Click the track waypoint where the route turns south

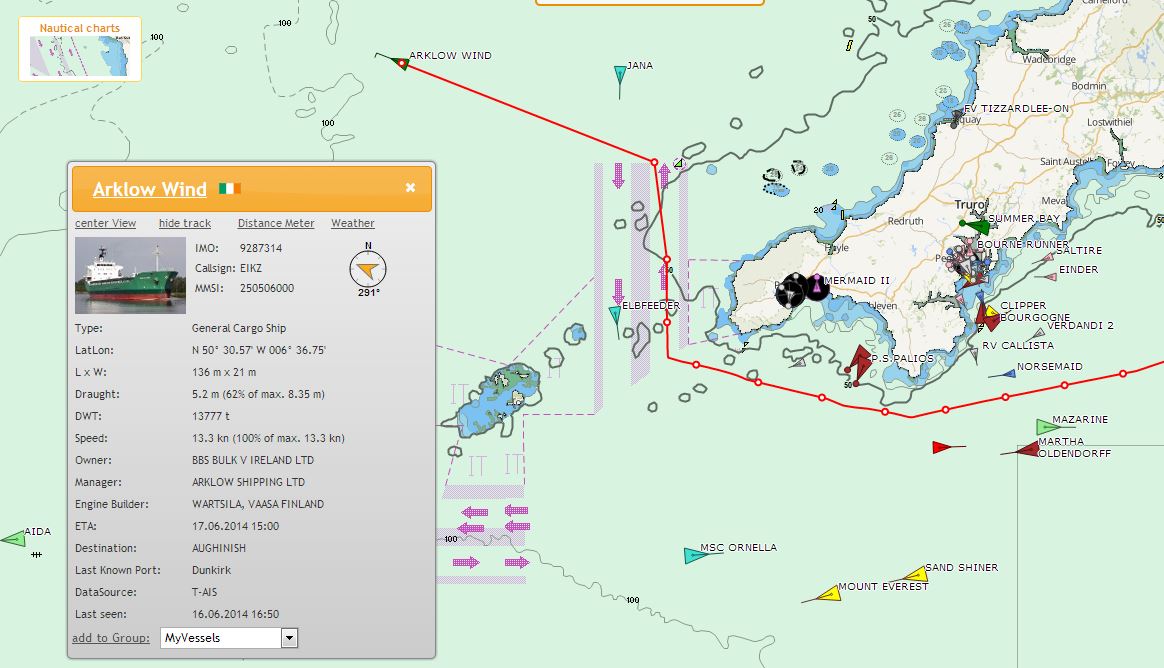click(654, 162)
